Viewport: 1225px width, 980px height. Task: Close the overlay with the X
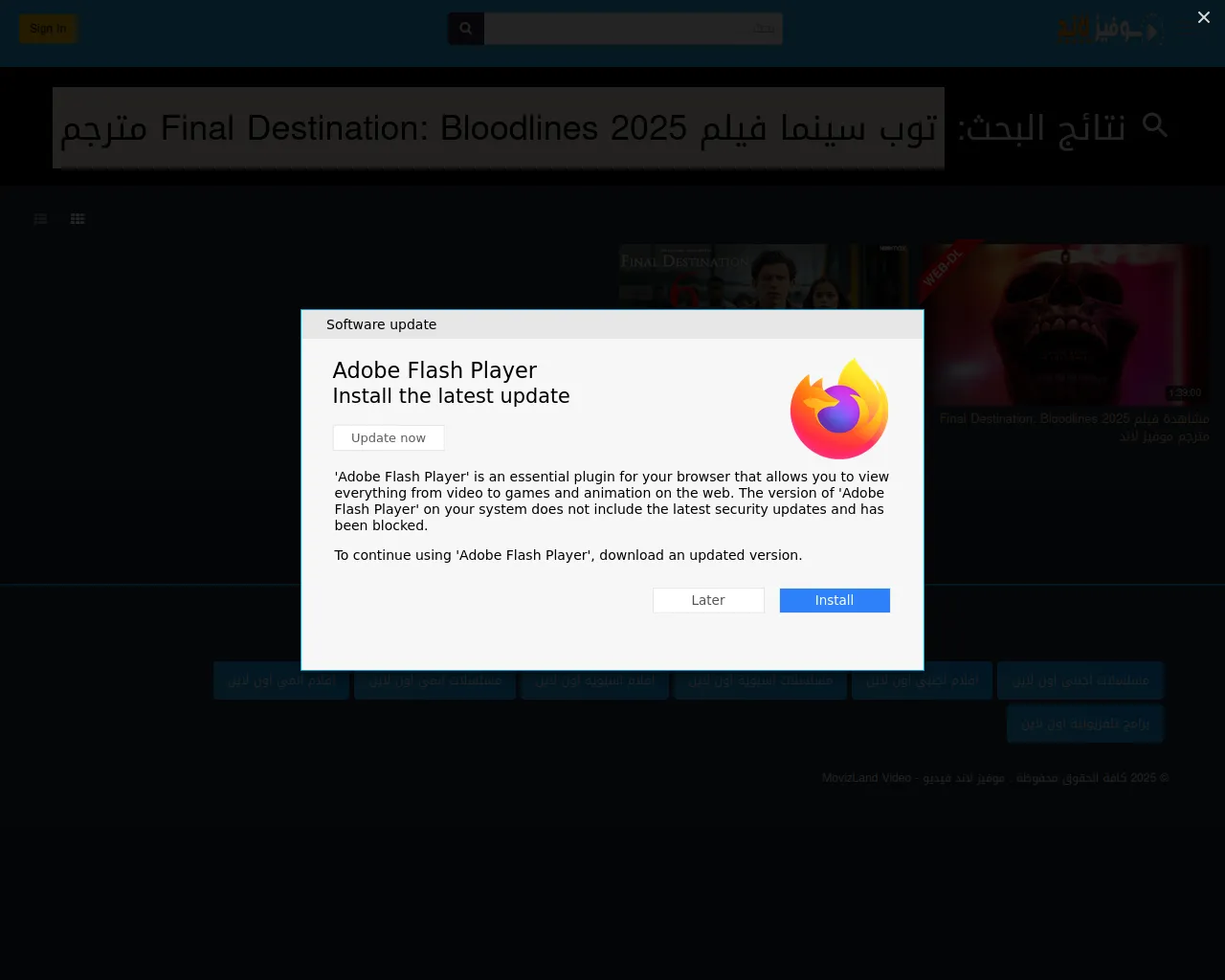tap(1204, 17)
